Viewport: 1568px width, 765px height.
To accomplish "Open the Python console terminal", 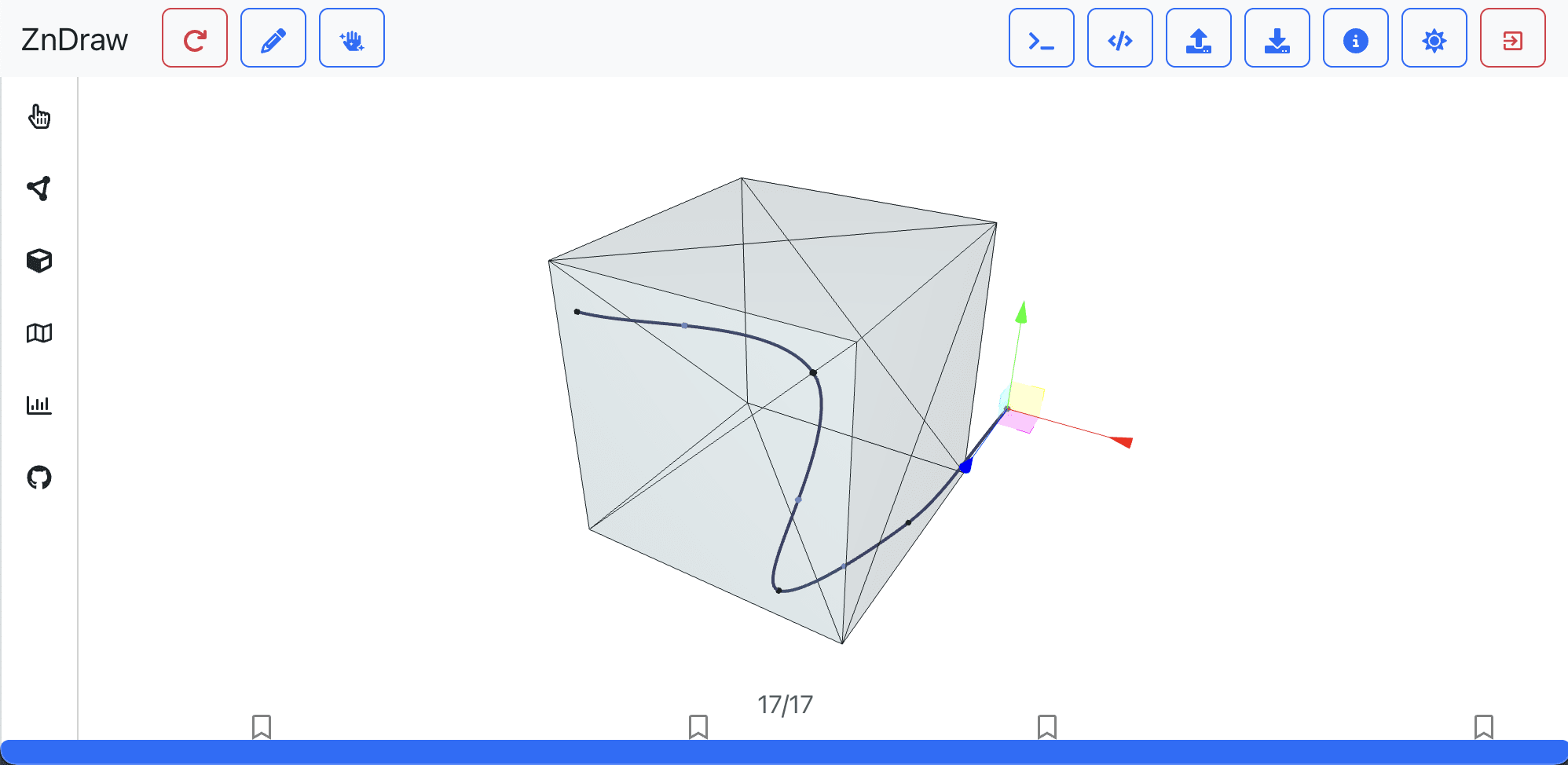I will pyautogui.click(x=1041, y=37).
